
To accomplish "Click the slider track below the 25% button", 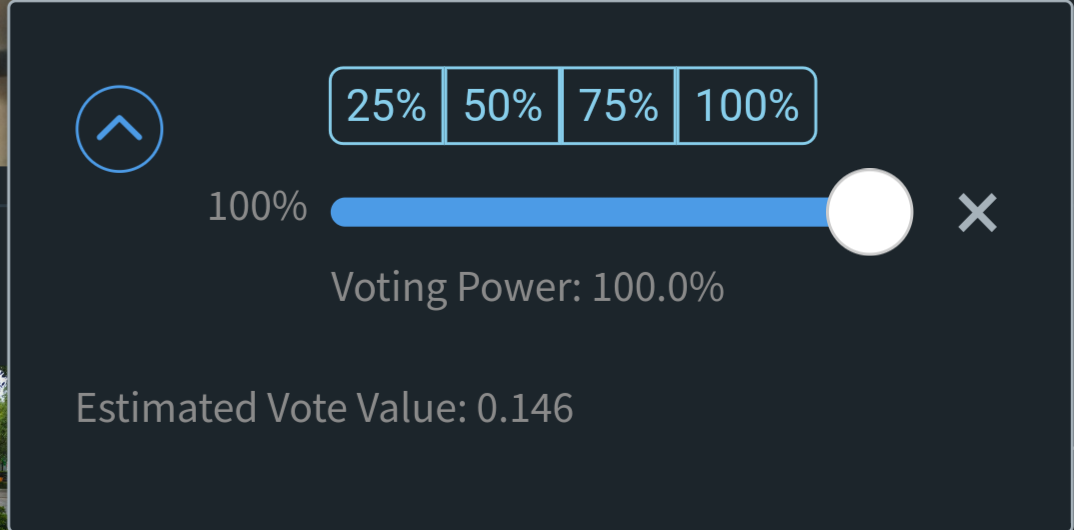I will pos(387,212).
